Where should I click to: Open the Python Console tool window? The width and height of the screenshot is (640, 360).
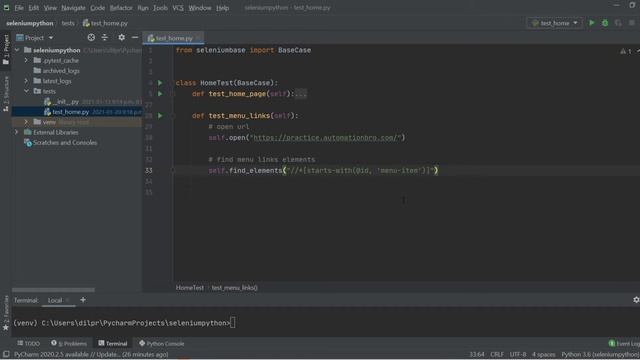click(162, 344)
